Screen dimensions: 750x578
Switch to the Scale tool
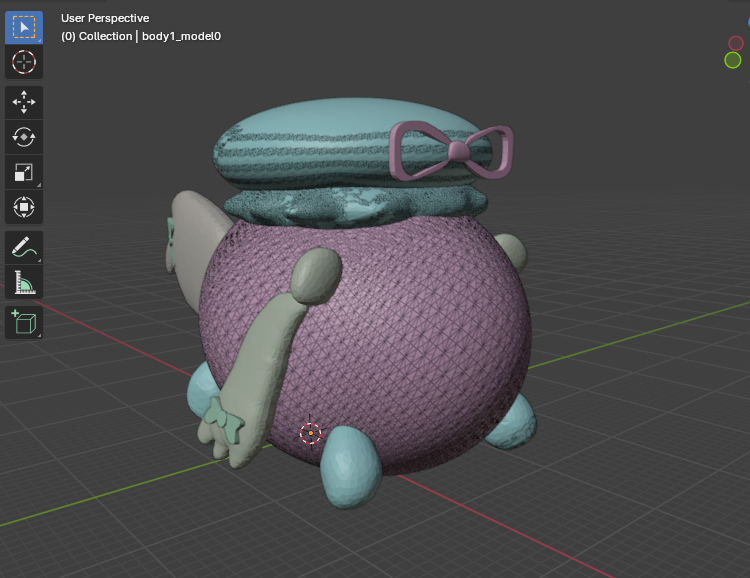pos(24,172)
